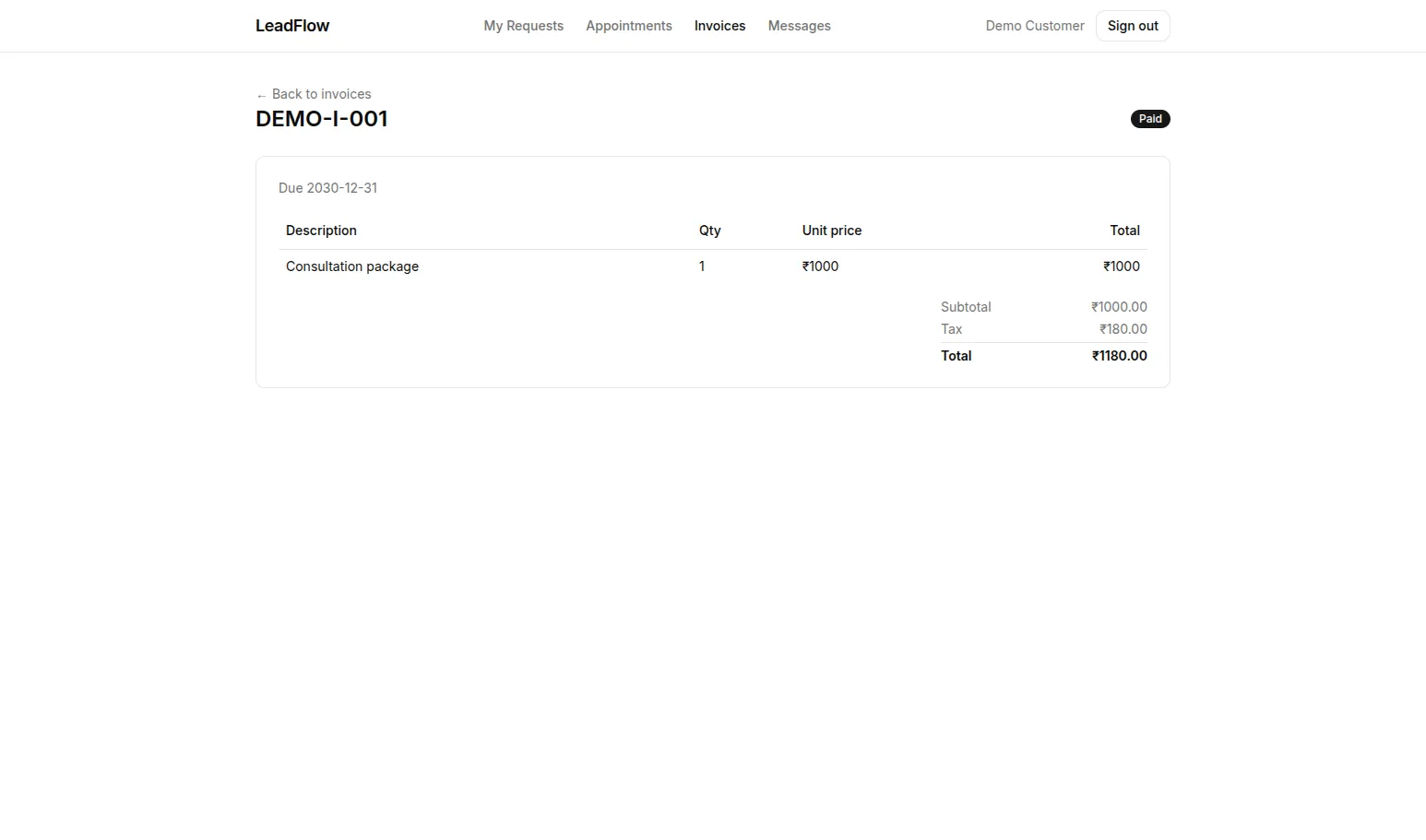
Task: Select the Due 2030-12-31 date text
Action: click(x=327, y=188)
